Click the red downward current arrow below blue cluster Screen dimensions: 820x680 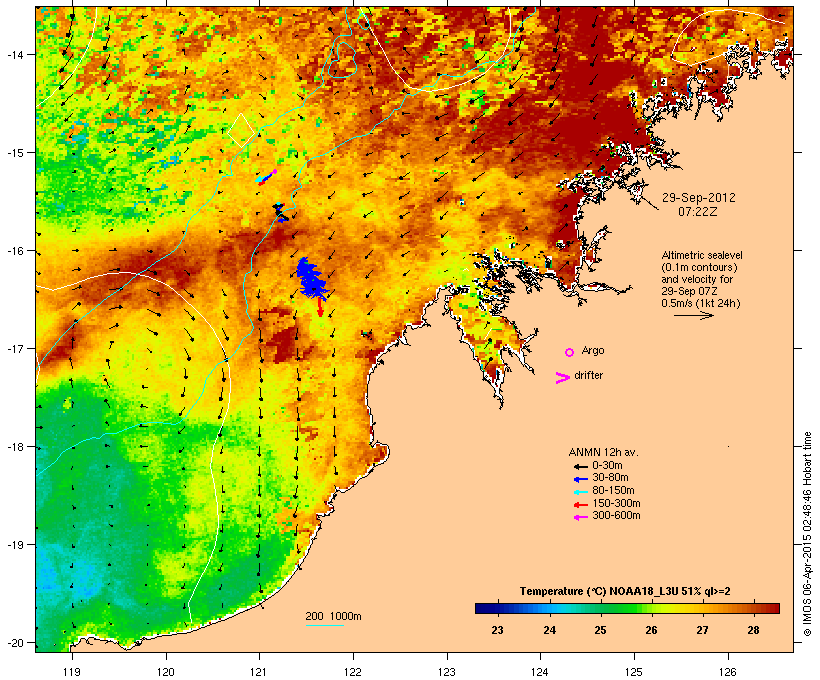point(320,307)
